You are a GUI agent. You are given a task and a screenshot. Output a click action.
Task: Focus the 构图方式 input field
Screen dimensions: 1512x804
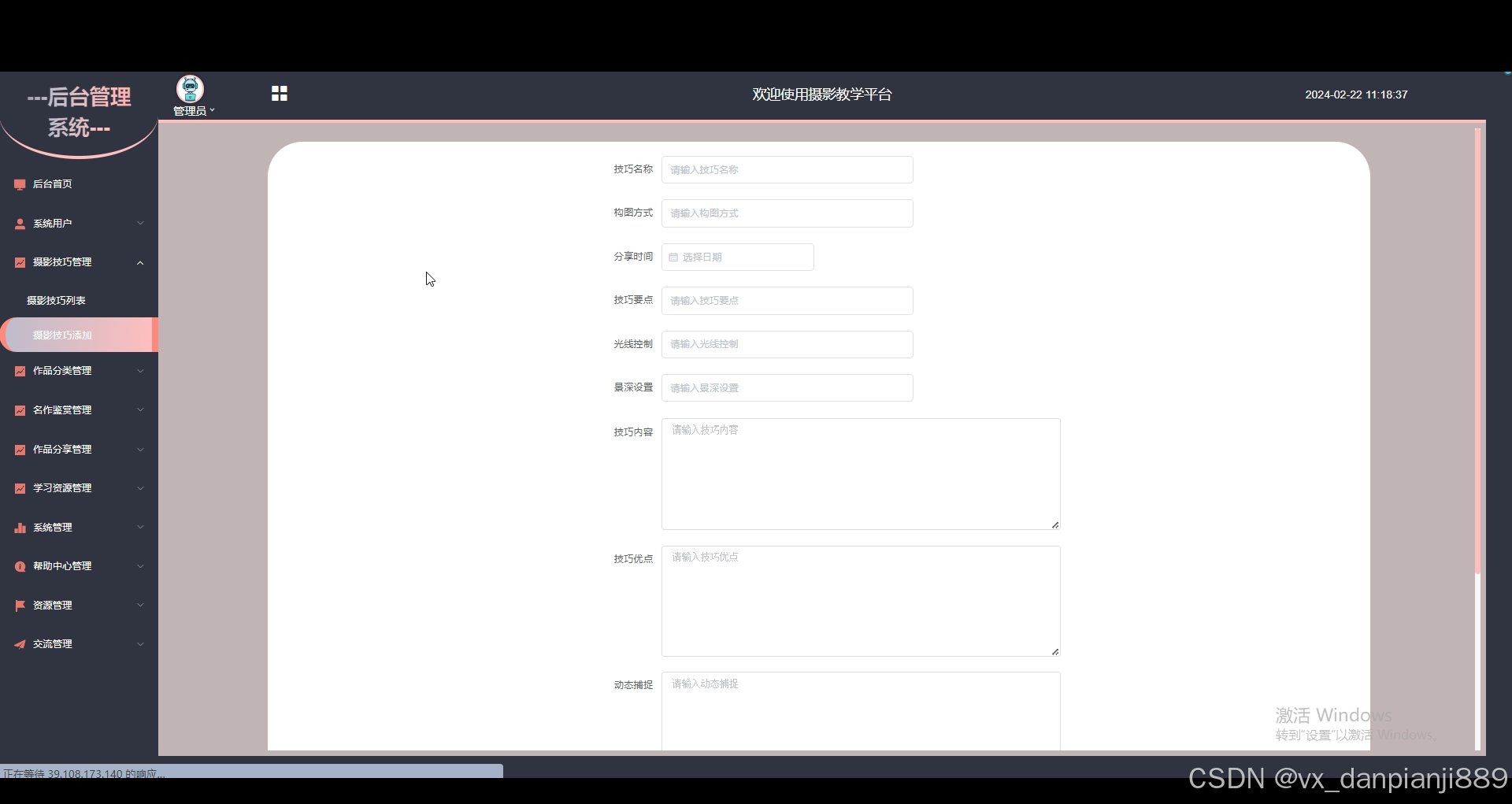click(787, 213)
